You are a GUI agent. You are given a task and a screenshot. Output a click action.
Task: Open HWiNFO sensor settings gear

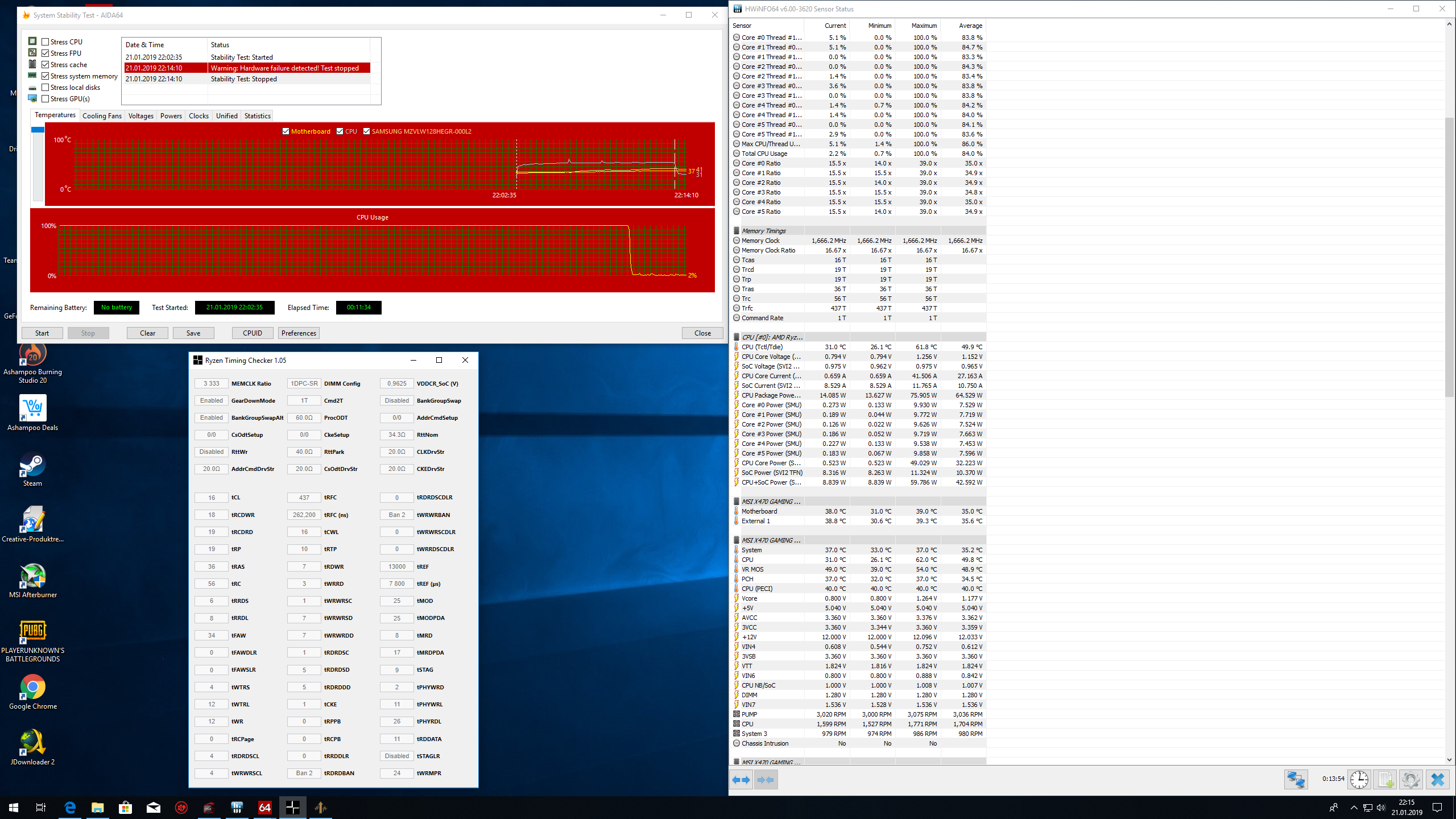[1410, 779]
